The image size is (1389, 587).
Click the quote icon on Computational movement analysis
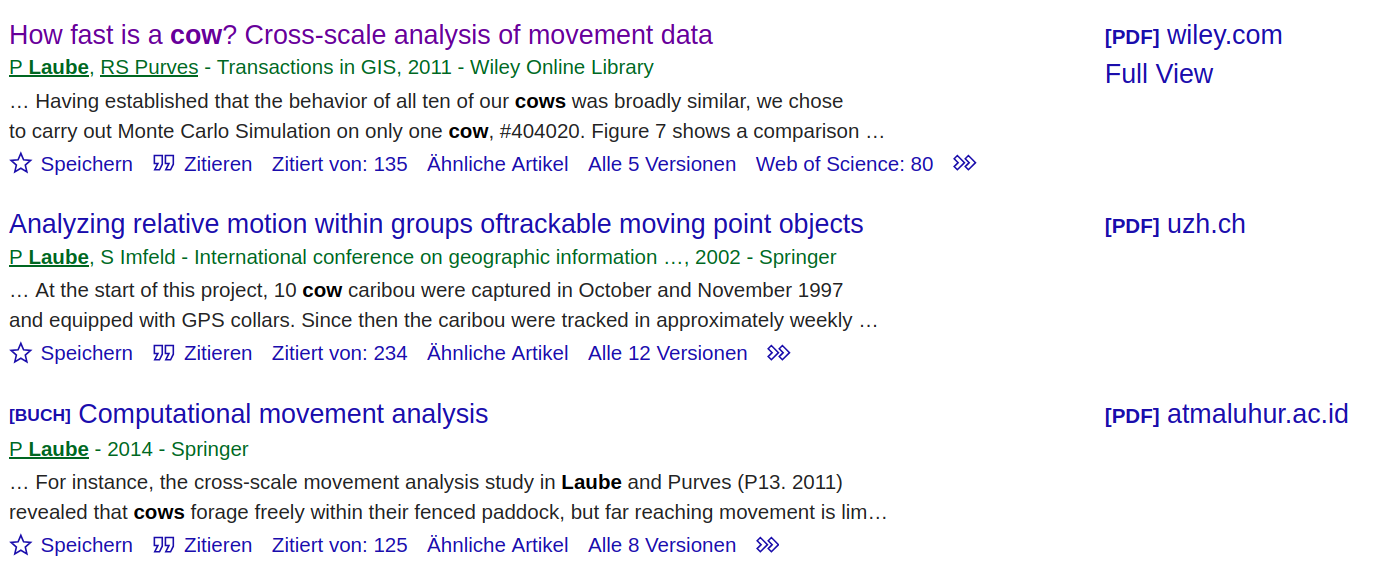point(164,545)
